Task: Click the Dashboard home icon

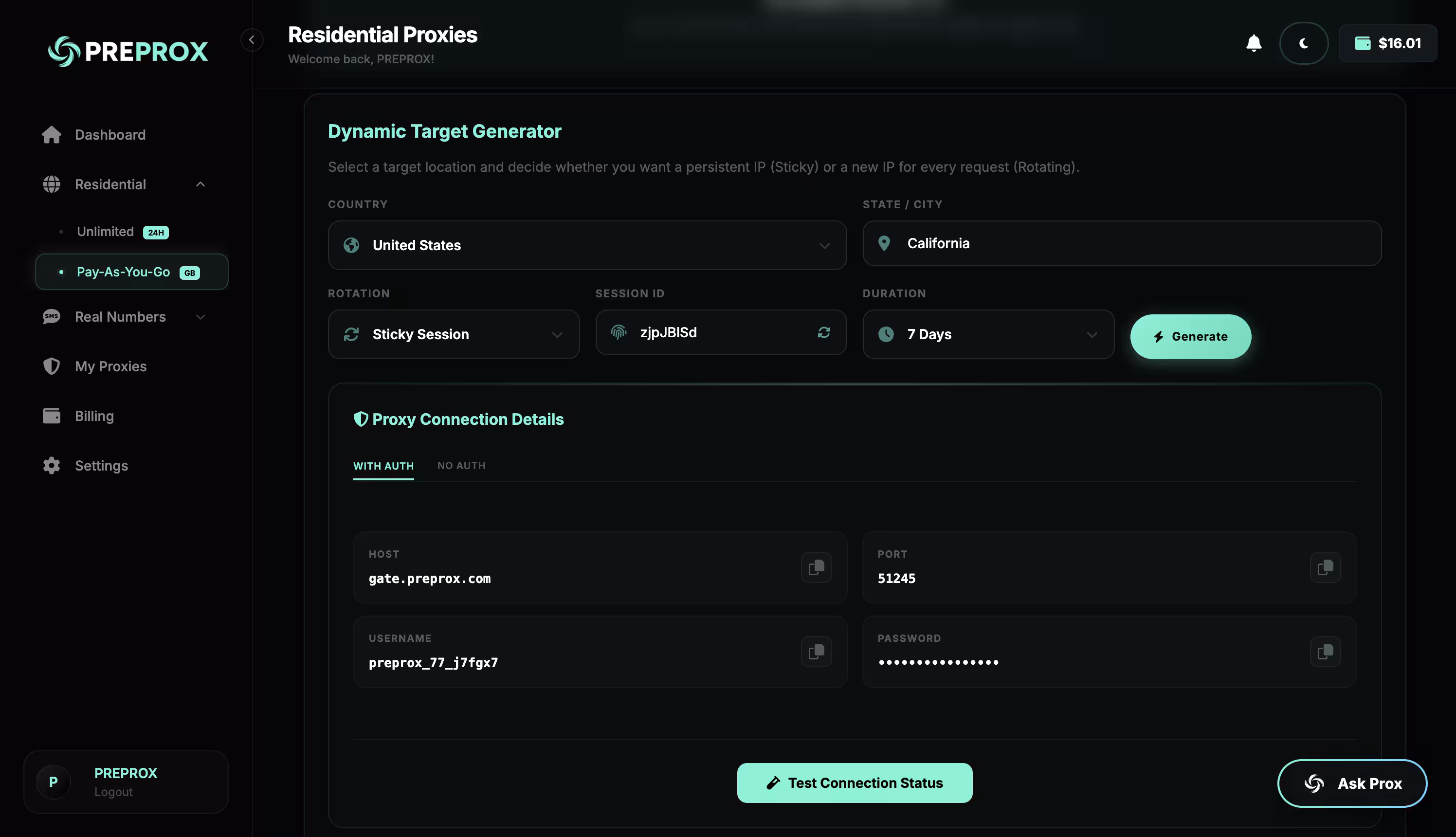Action: 52,134
